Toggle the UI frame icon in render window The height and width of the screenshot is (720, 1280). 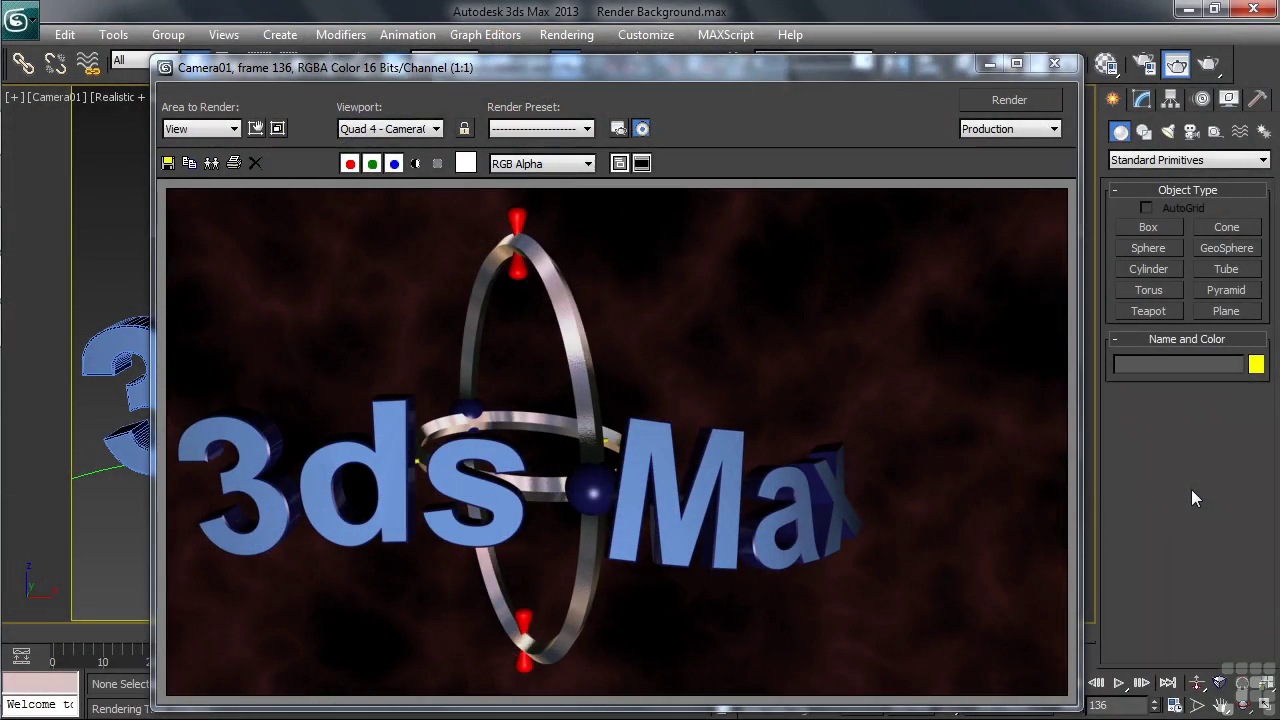coord(642,163)
